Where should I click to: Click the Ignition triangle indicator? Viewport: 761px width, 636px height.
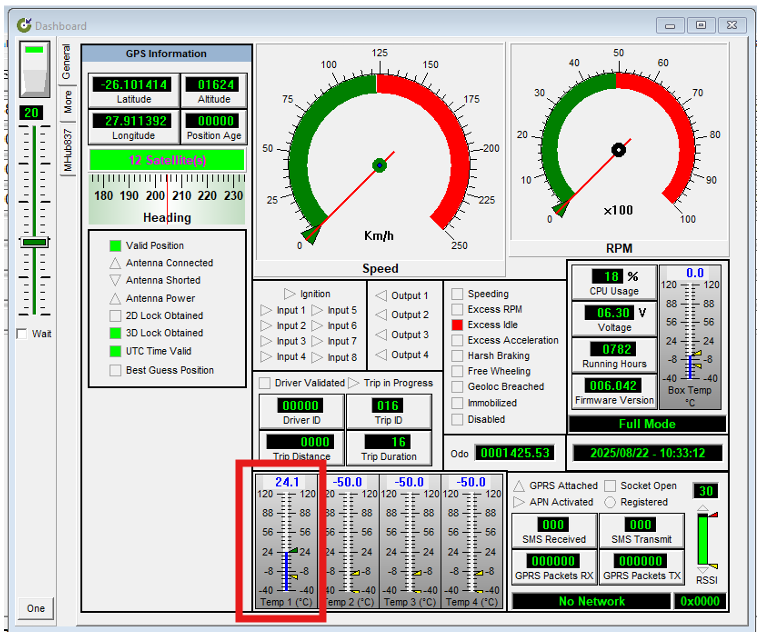point(290,294)
